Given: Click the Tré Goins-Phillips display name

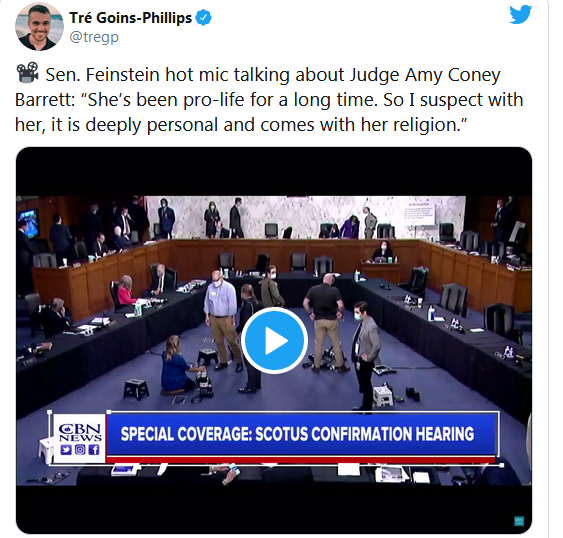Looking at the screenshot, I should click(x=131, y=18).
